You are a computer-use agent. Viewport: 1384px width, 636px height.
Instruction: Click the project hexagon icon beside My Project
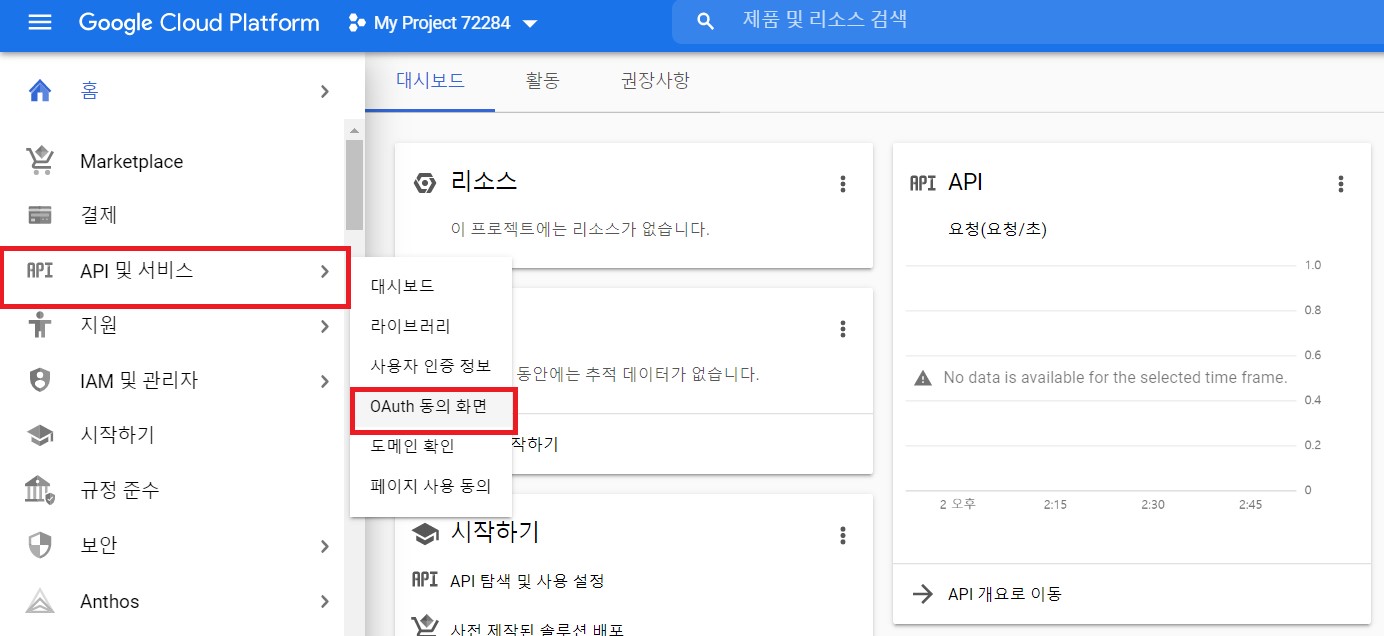[356, 23]
